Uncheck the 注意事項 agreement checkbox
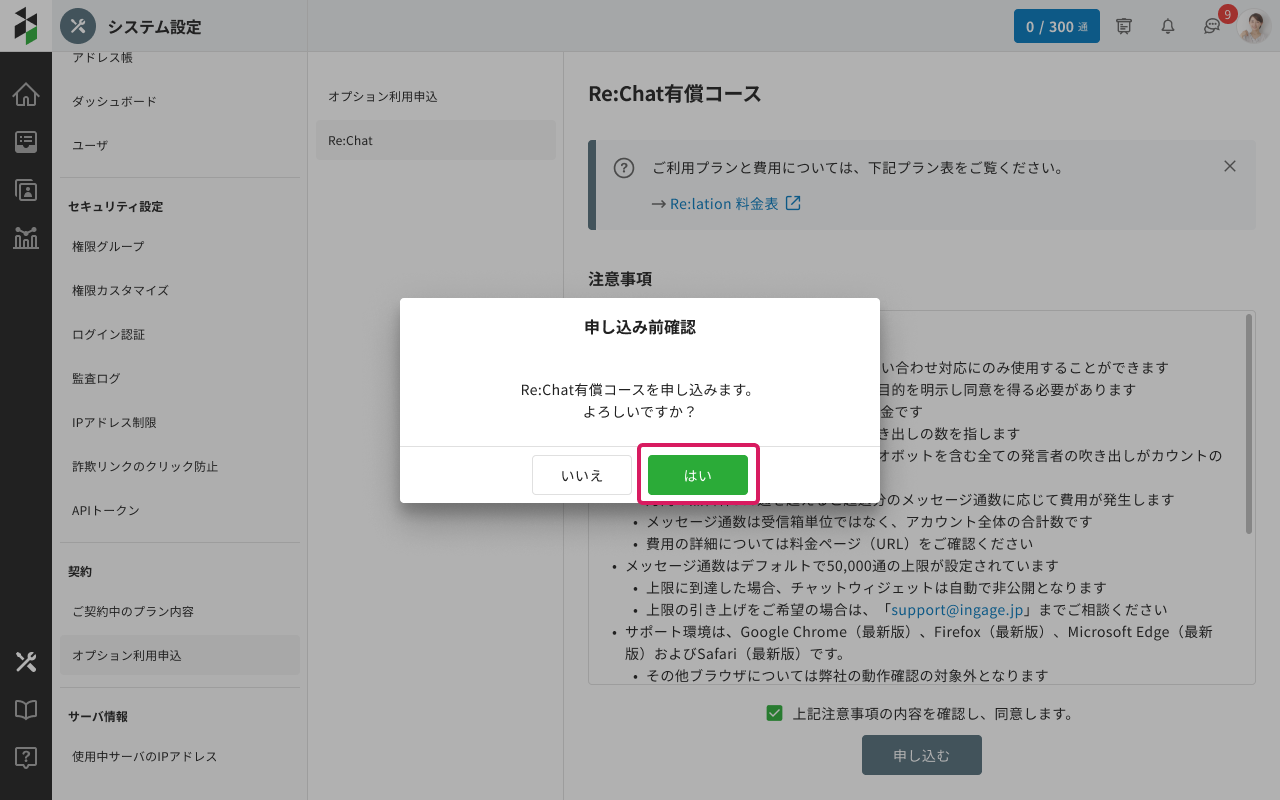The height and width of the screenshot is (800, 1280). 774,713
